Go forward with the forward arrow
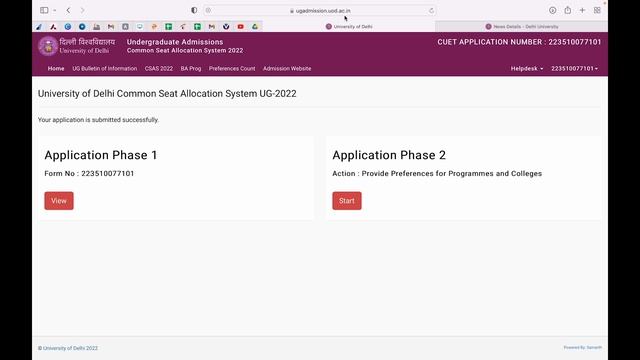 coord(82,10)
